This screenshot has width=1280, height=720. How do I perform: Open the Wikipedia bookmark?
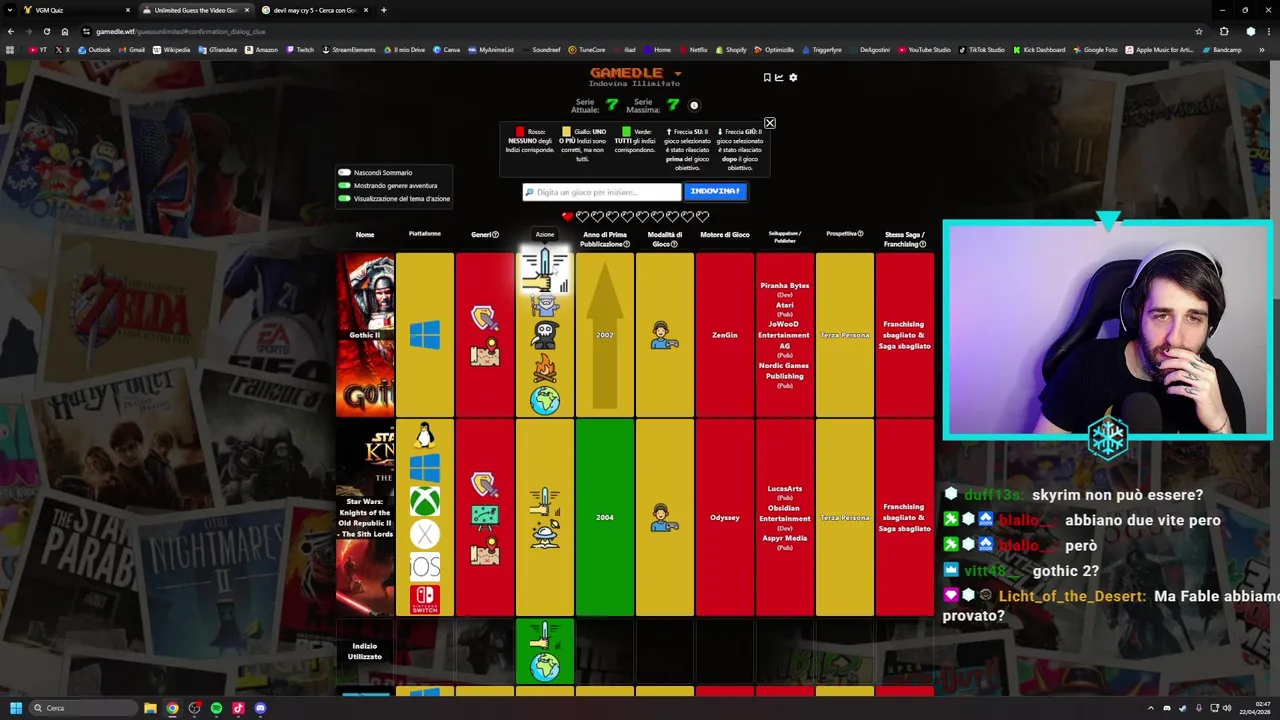click(171, 50)
